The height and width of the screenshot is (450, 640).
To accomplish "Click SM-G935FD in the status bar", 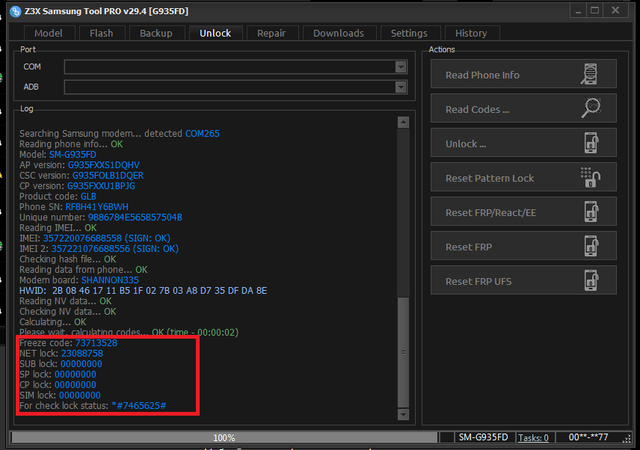I will pyautogui.click(x=483, y=437).
